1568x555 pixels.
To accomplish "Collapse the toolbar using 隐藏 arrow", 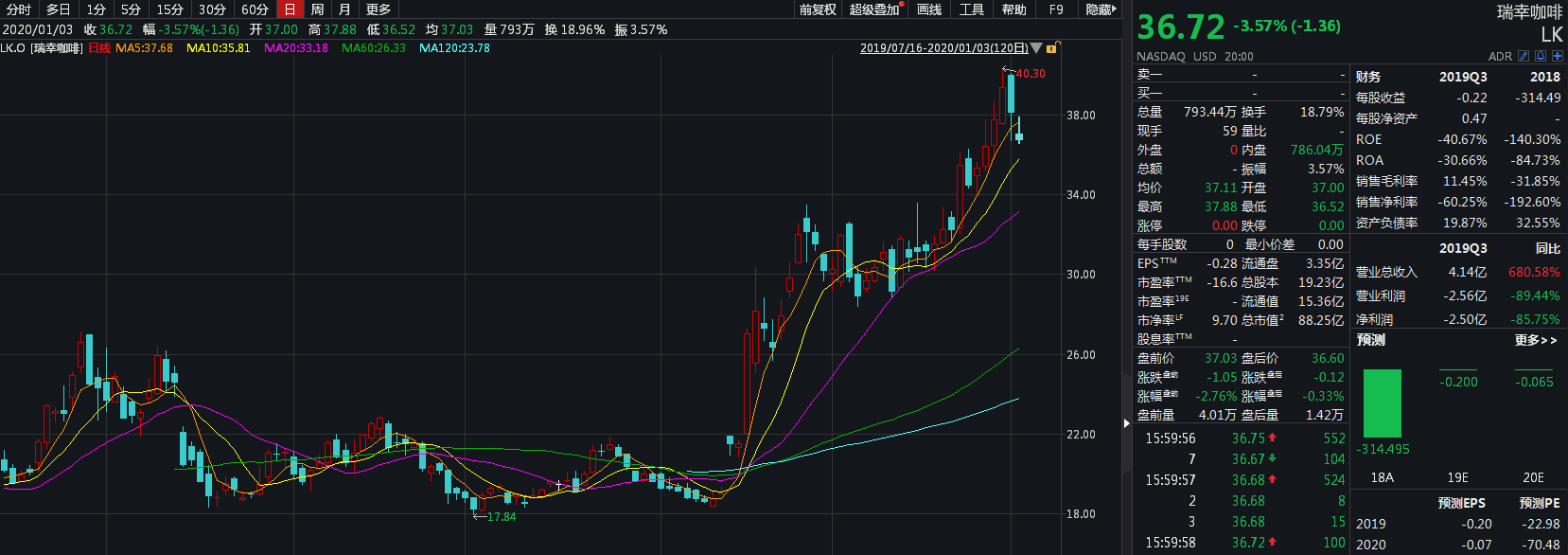I will pyautogui.click(x=1101, y=9).
